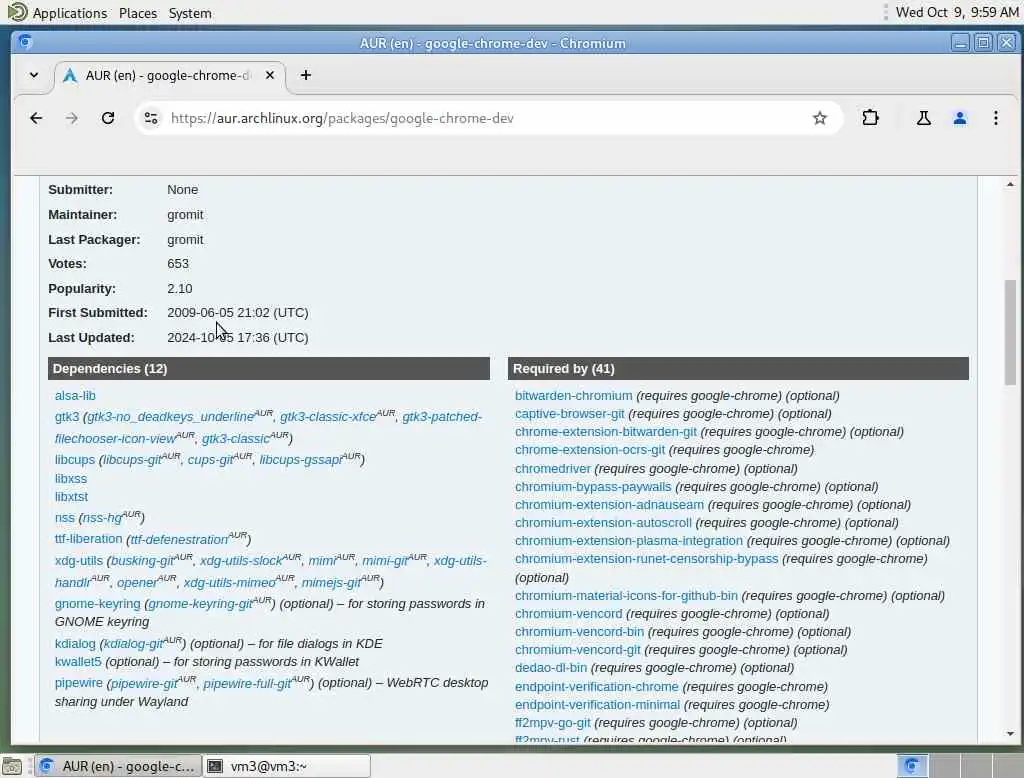The image size is (1024, 778).
Task: Expand the tab search dropdown
Action: [34, 75]
